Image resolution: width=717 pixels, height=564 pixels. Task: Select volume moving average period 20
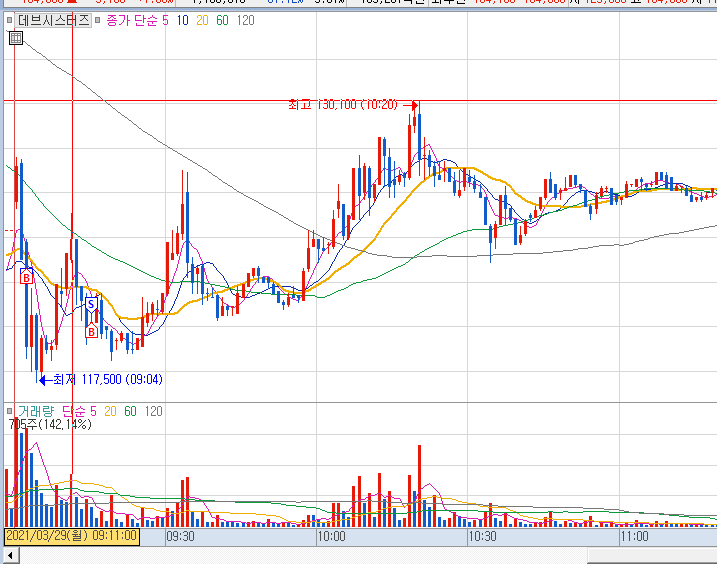point(110,411)
